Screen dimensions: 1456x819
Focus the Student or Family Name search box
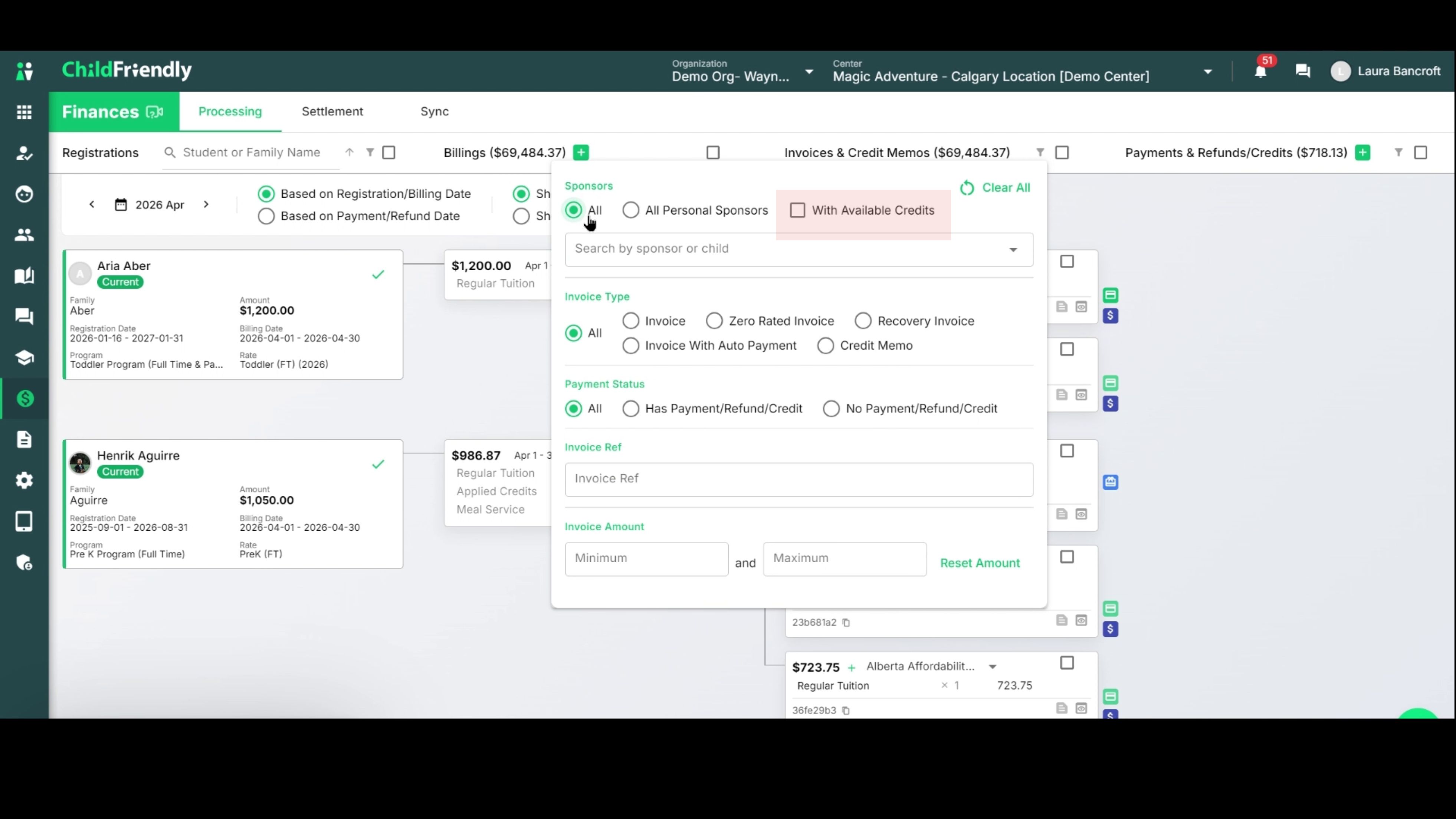pyautogui.click(x=252, y=153)
